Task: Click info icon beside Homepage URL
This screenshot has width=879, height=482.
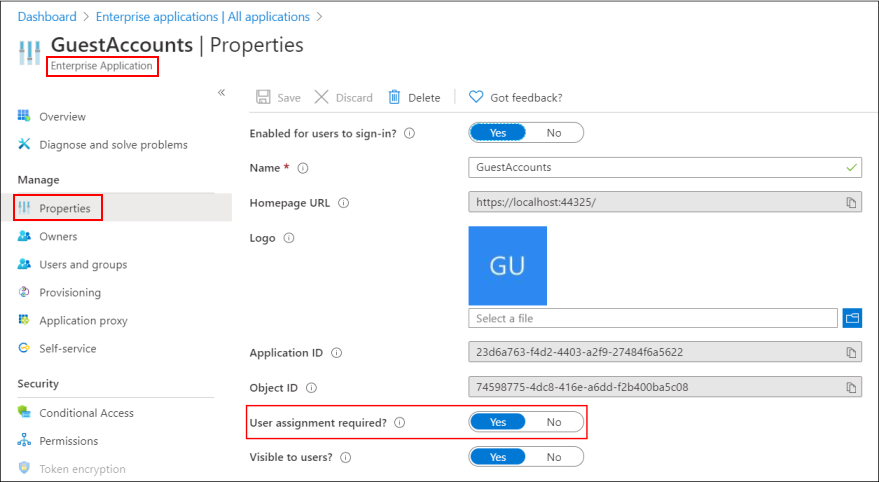Action: click(x=344, y=203)
